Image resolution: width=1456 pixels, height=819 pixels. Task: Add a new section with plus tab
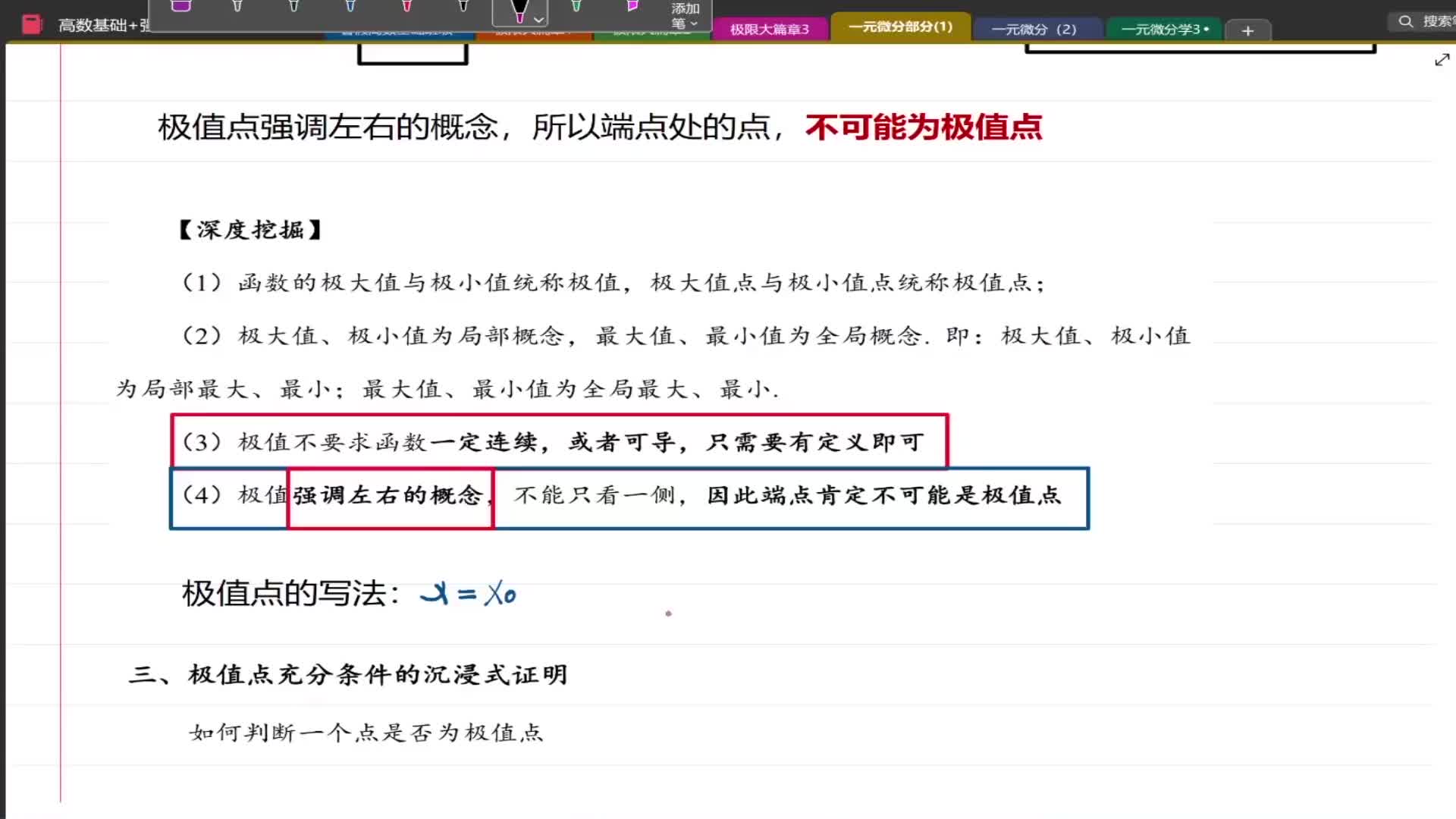1247,30
